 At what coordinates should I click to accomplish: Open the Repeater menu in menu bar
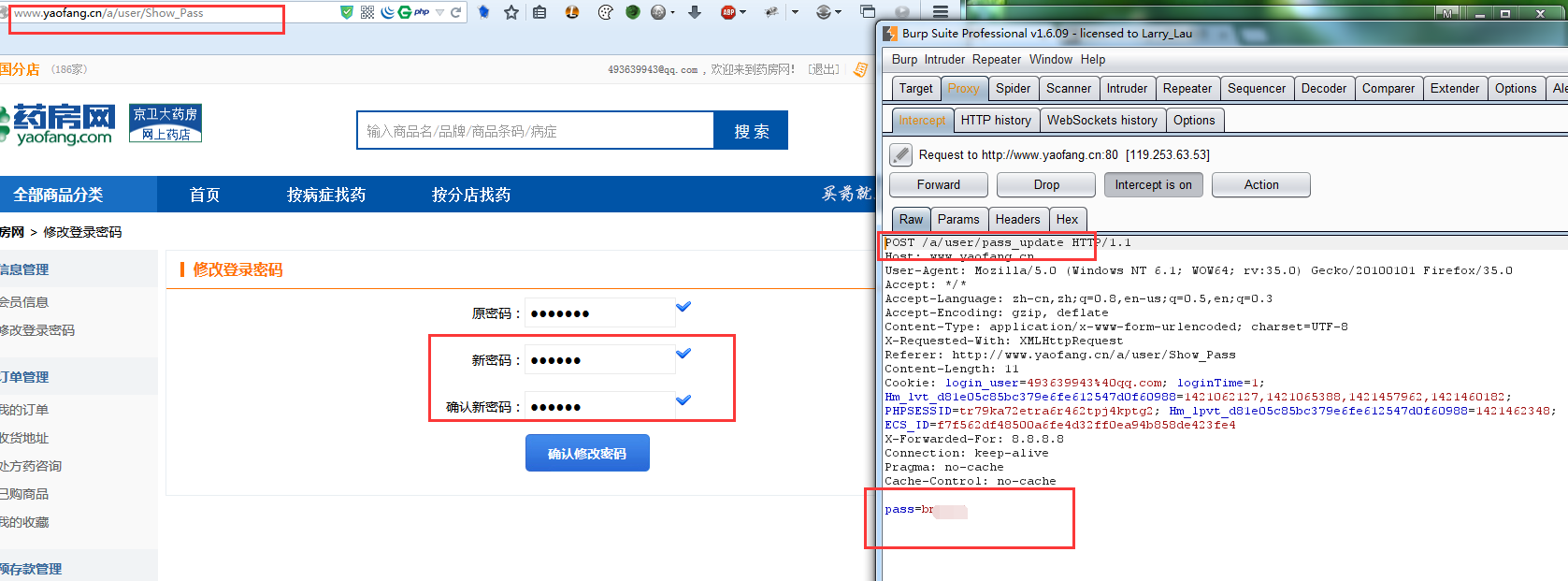click(997, 59)
